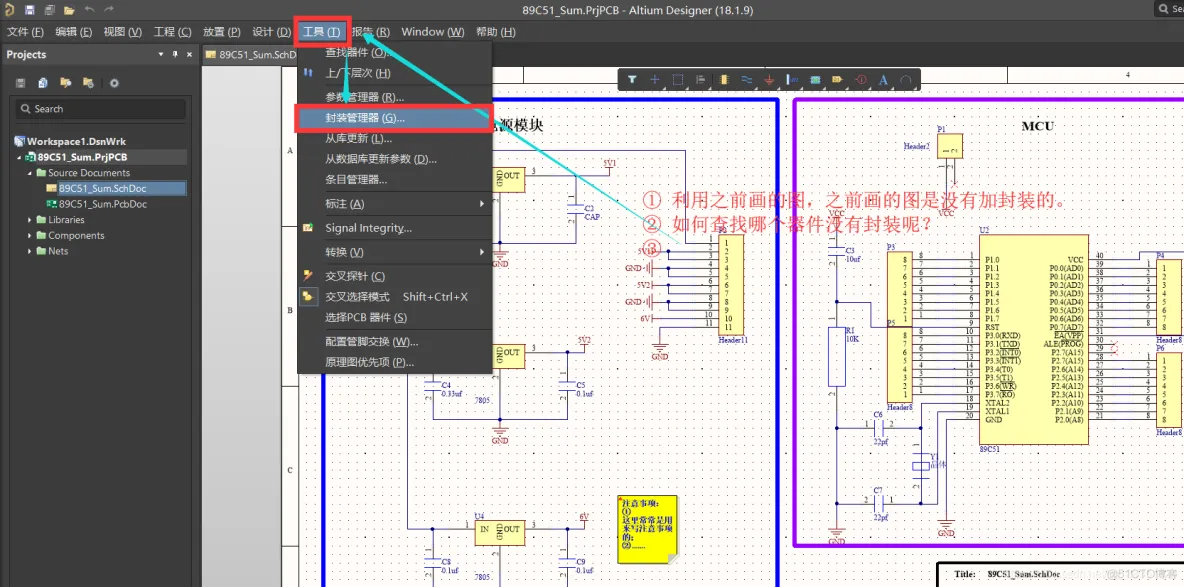The width and height of the screenshot is (1184, 587).
Task: Click the Projects panel compile icon
Action: click(x=43, y=82)
